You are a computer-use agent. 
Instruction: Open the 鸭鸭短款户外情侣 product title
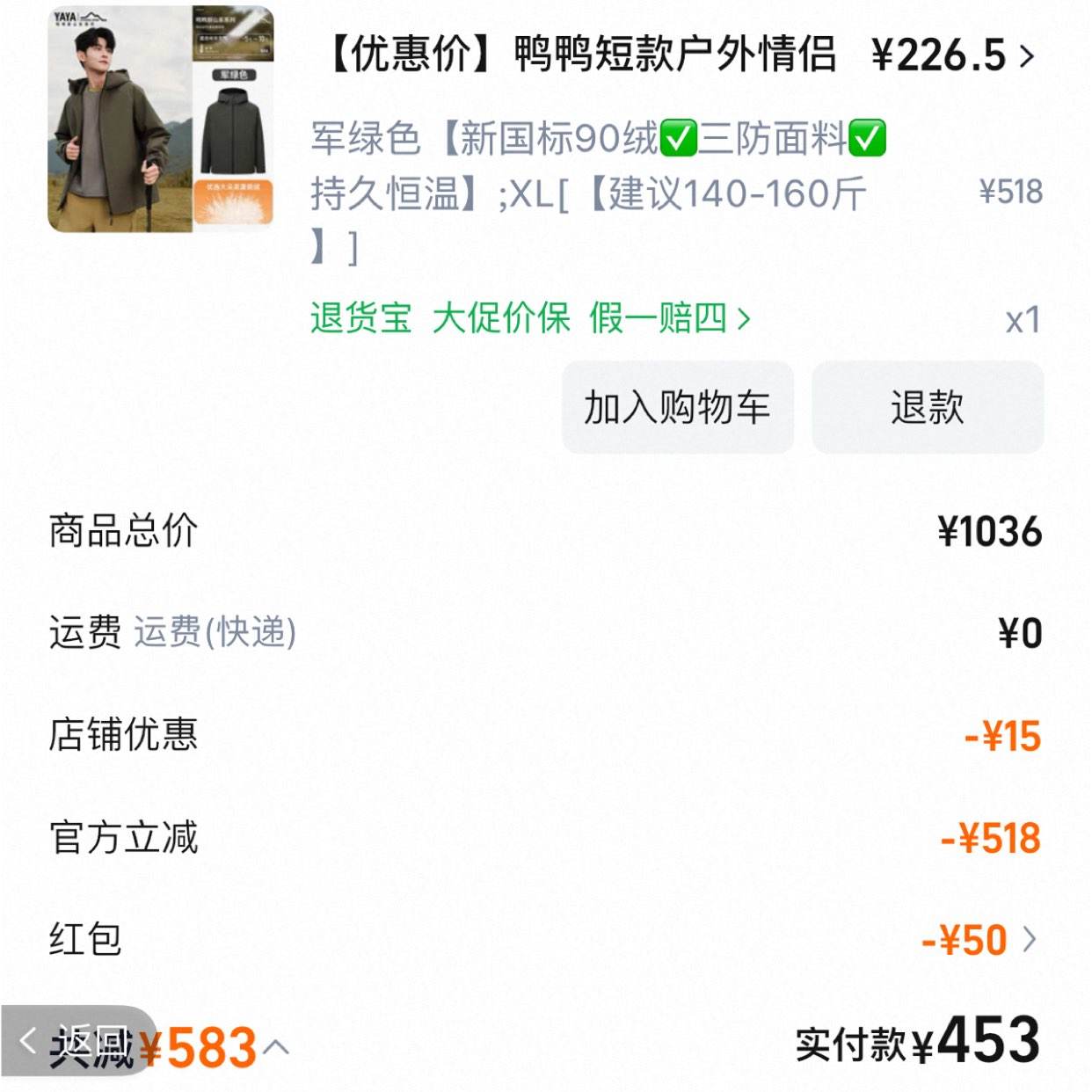(x=582, y=55)
